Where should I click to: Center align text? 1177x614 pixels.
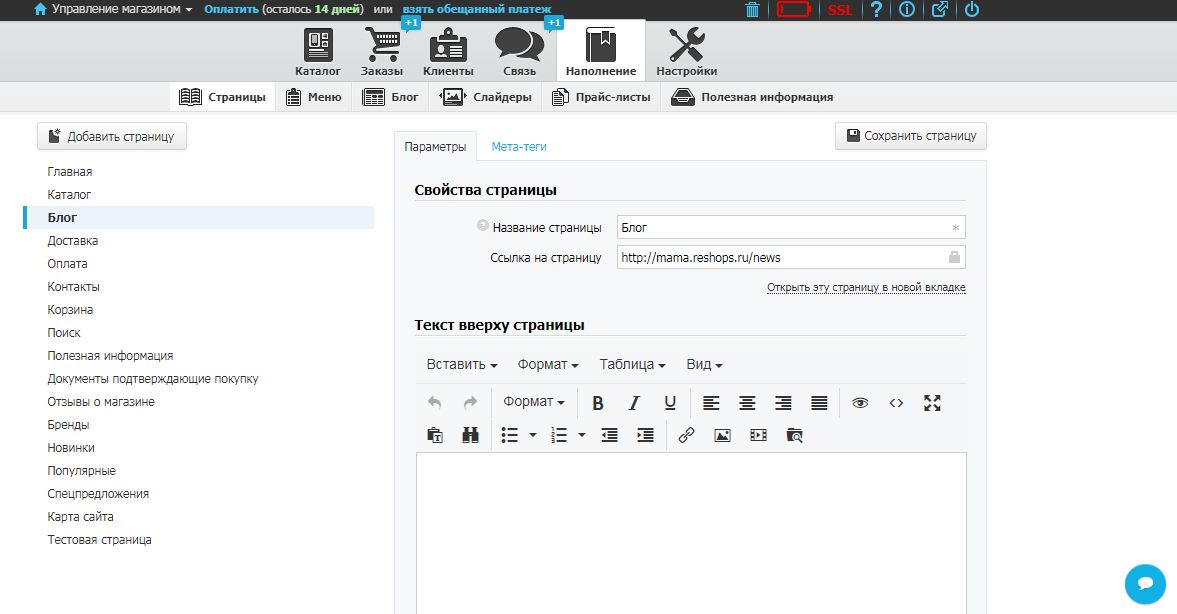coord(747,403)
